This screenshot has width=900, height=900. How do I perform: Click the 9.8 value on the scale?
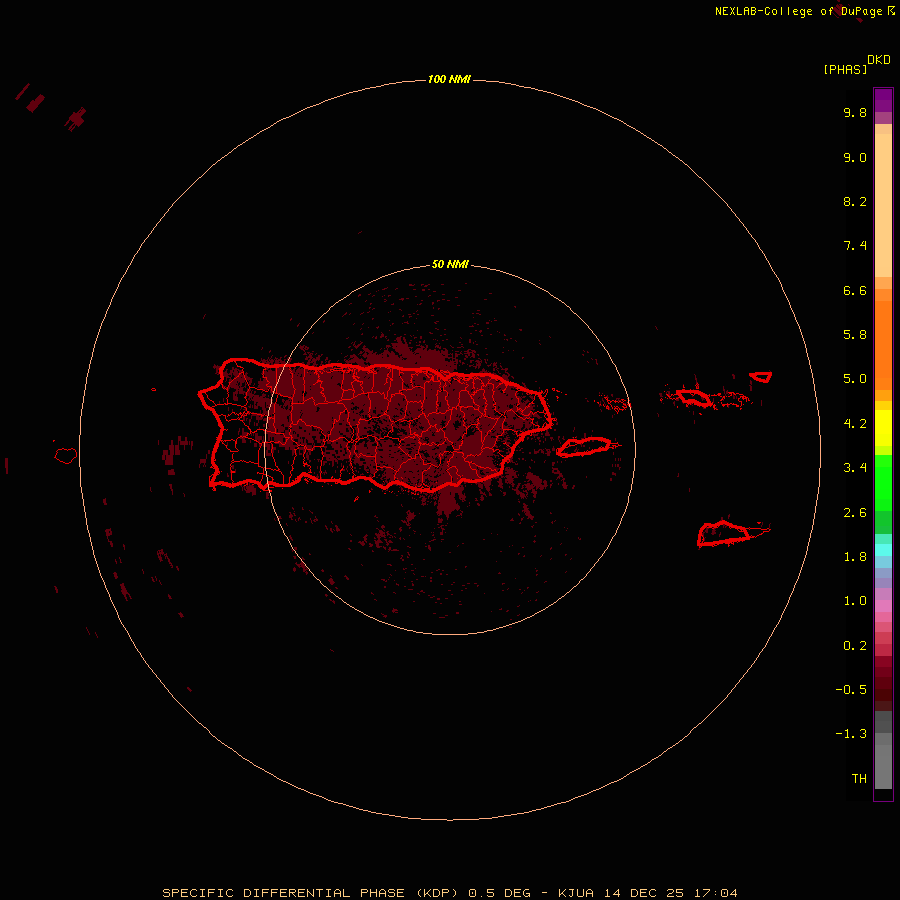[x=855, y=112]
